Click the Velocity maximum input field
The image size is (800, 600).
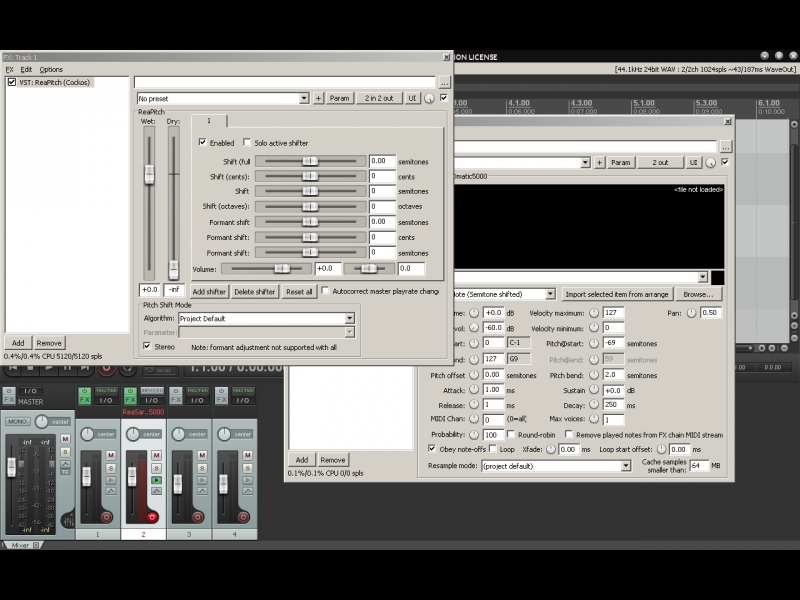[x=613, y=313]
